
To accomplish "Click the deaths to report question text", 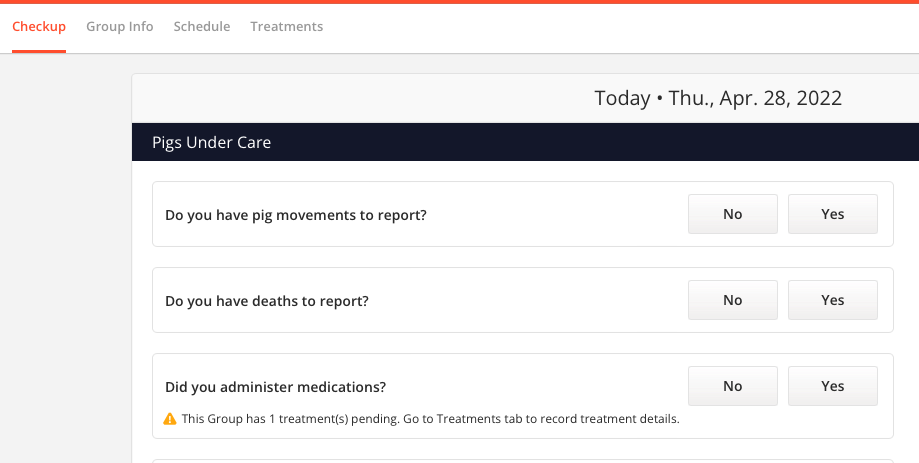I will [x=267, y=301].
